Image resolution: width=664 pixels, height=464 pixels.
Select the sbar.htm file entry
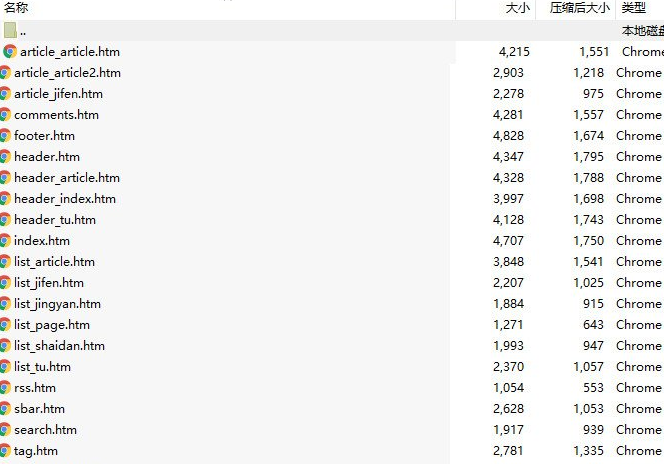click(x=39, y=409)
